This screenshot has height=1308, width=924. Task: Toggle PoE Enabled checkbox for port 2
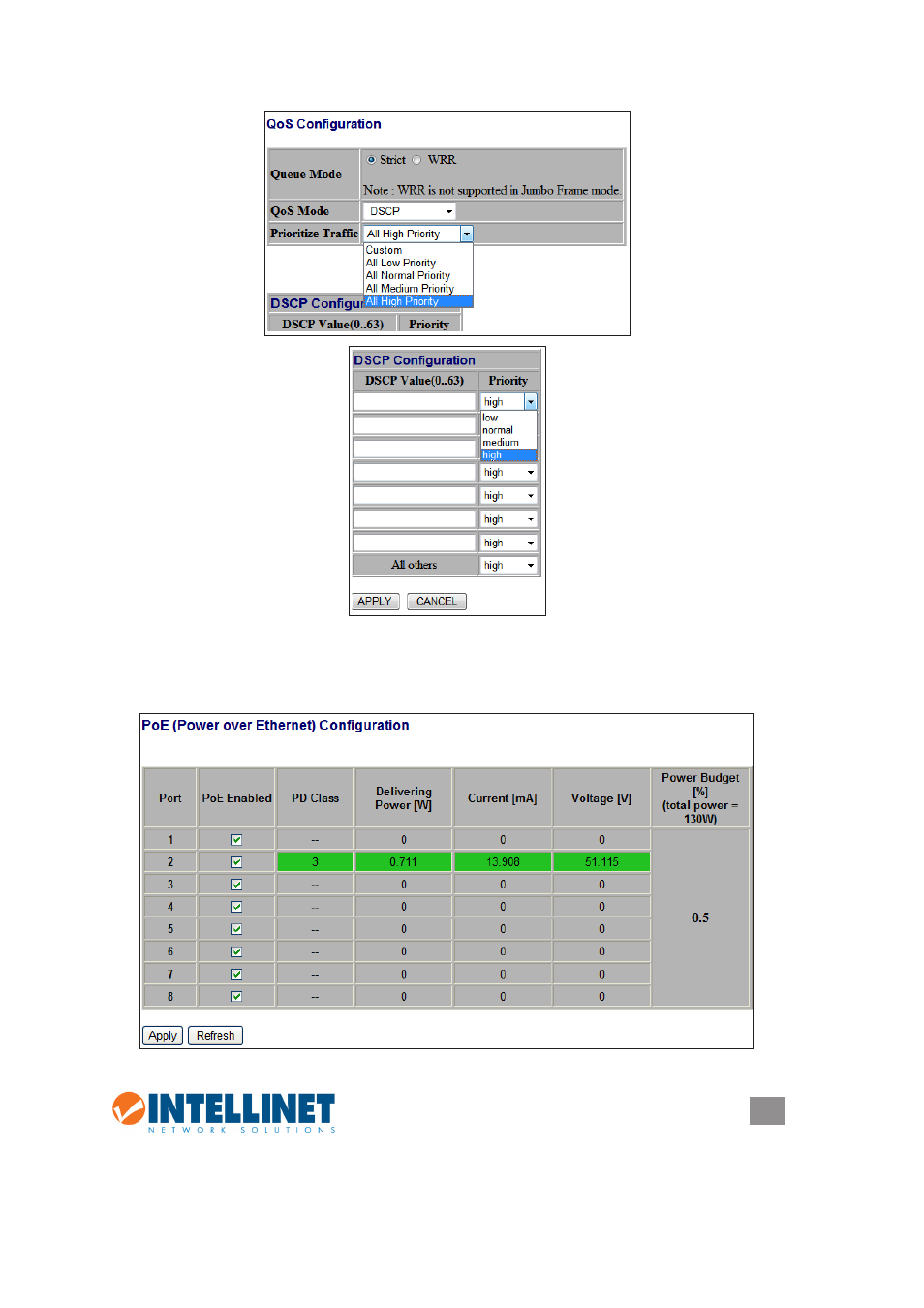pos(236,862)
